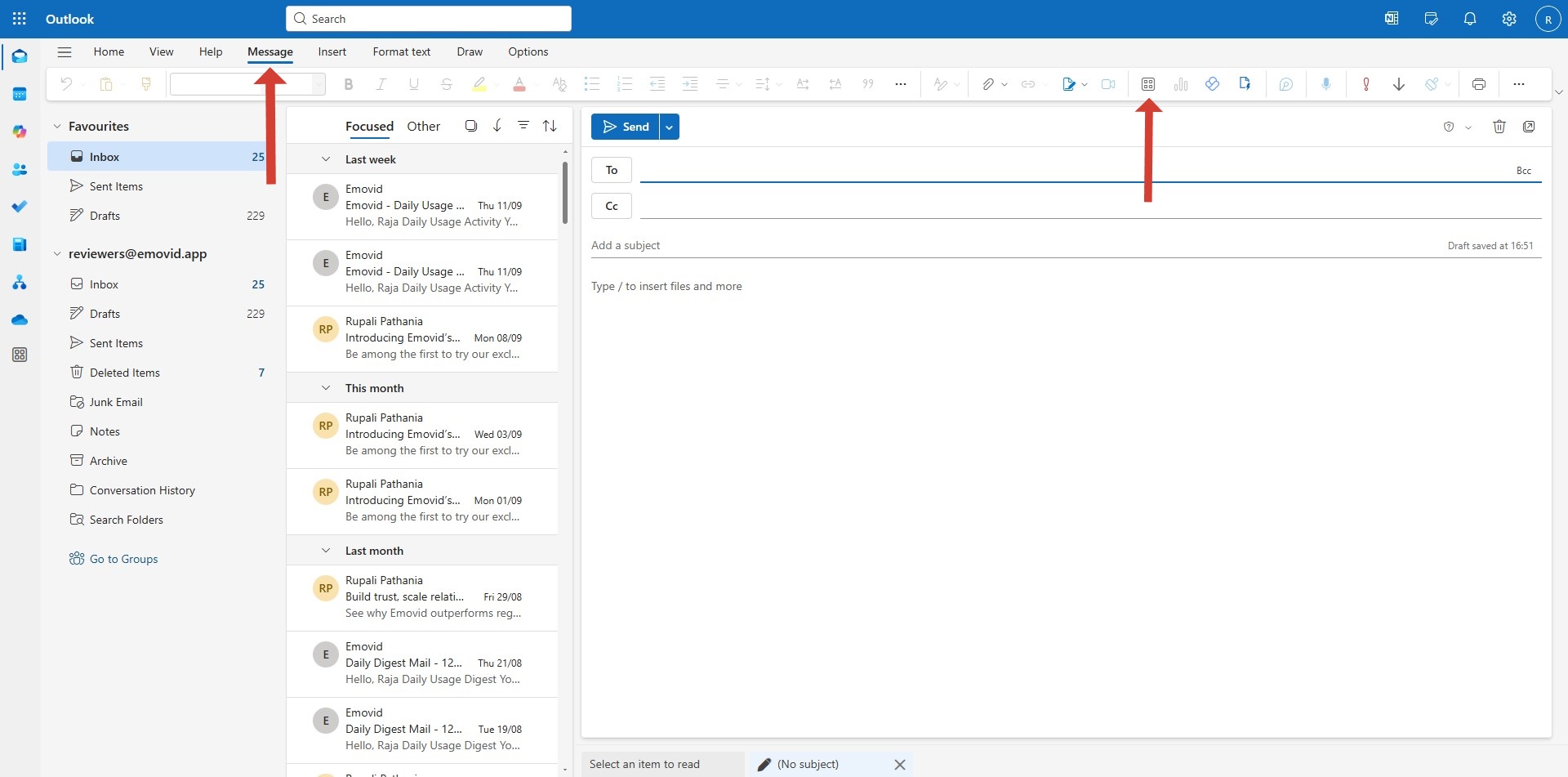Viewport: 1568px width, 777px height.
Task: Toggle bold formatting
Action: [349, 83]
